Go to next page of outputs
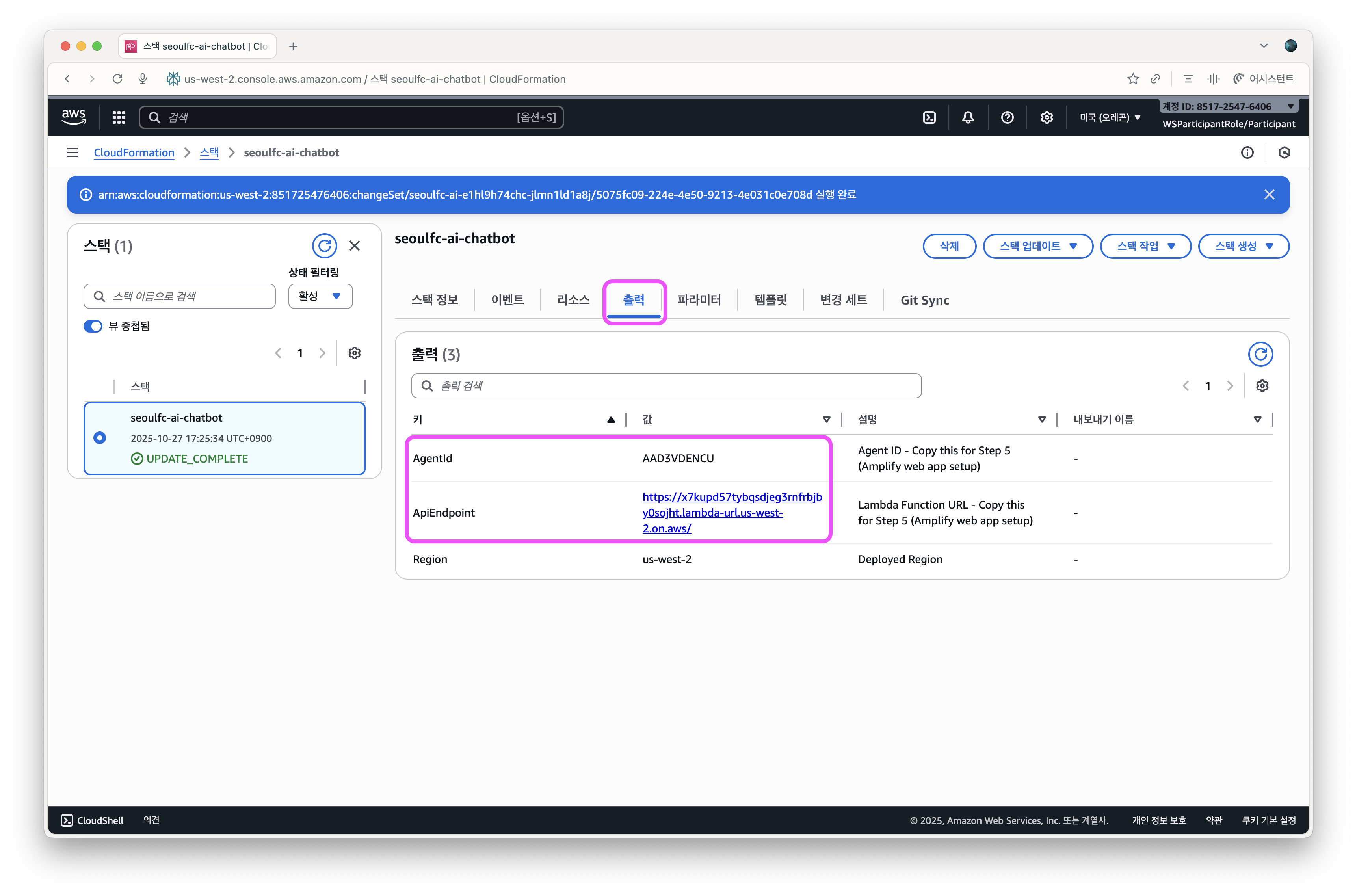The width and height of the screenshot is (1357, 896). coord(1230,386)
